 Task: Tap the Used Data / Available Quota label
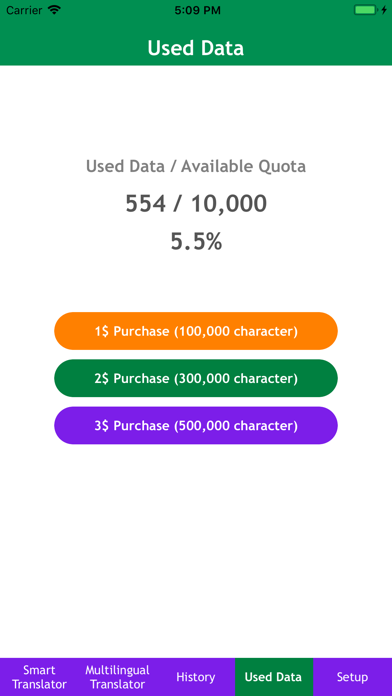point(196,166)
